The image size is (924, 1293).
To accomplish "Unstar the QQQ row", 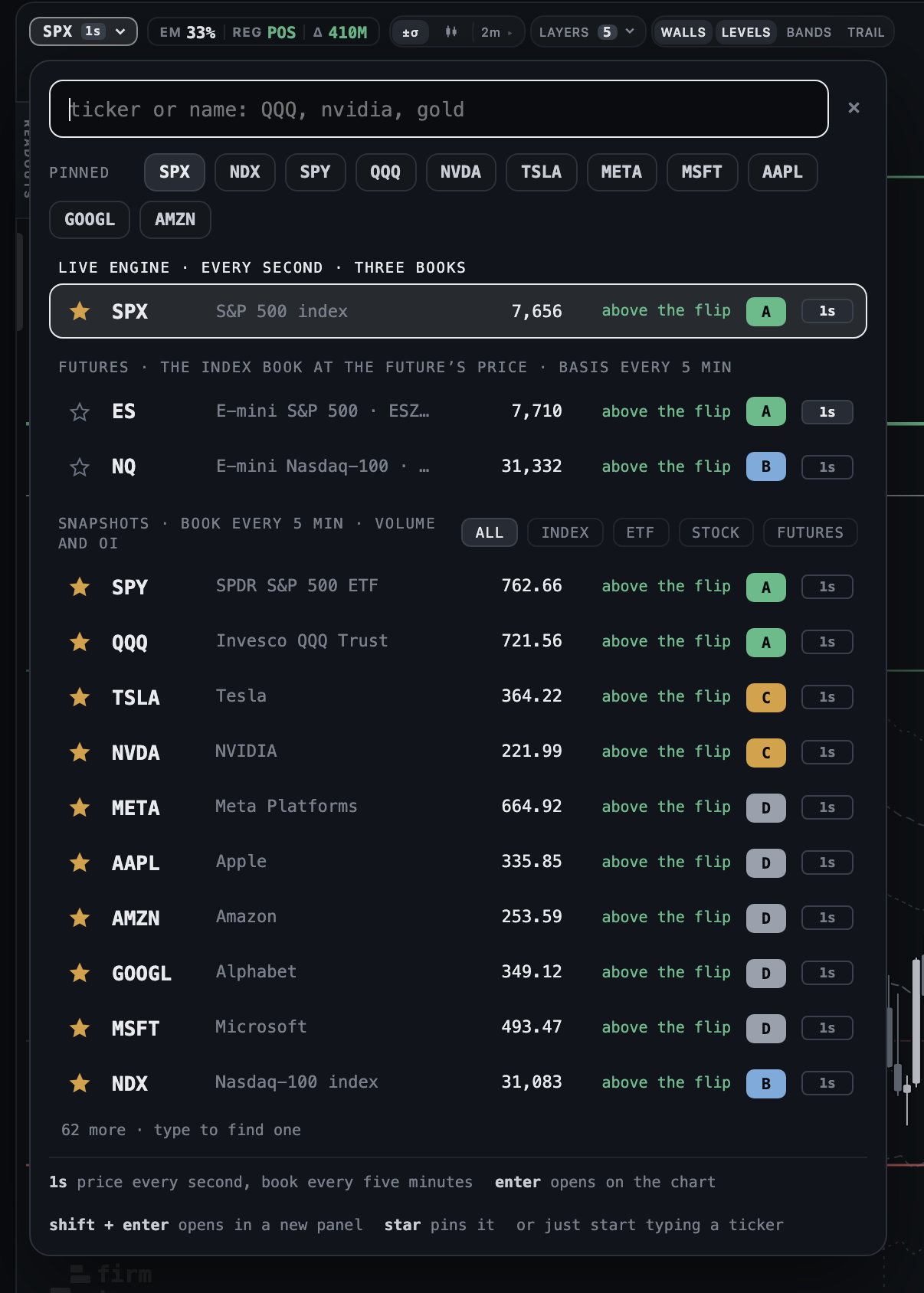I will click(x=80, y=642).
